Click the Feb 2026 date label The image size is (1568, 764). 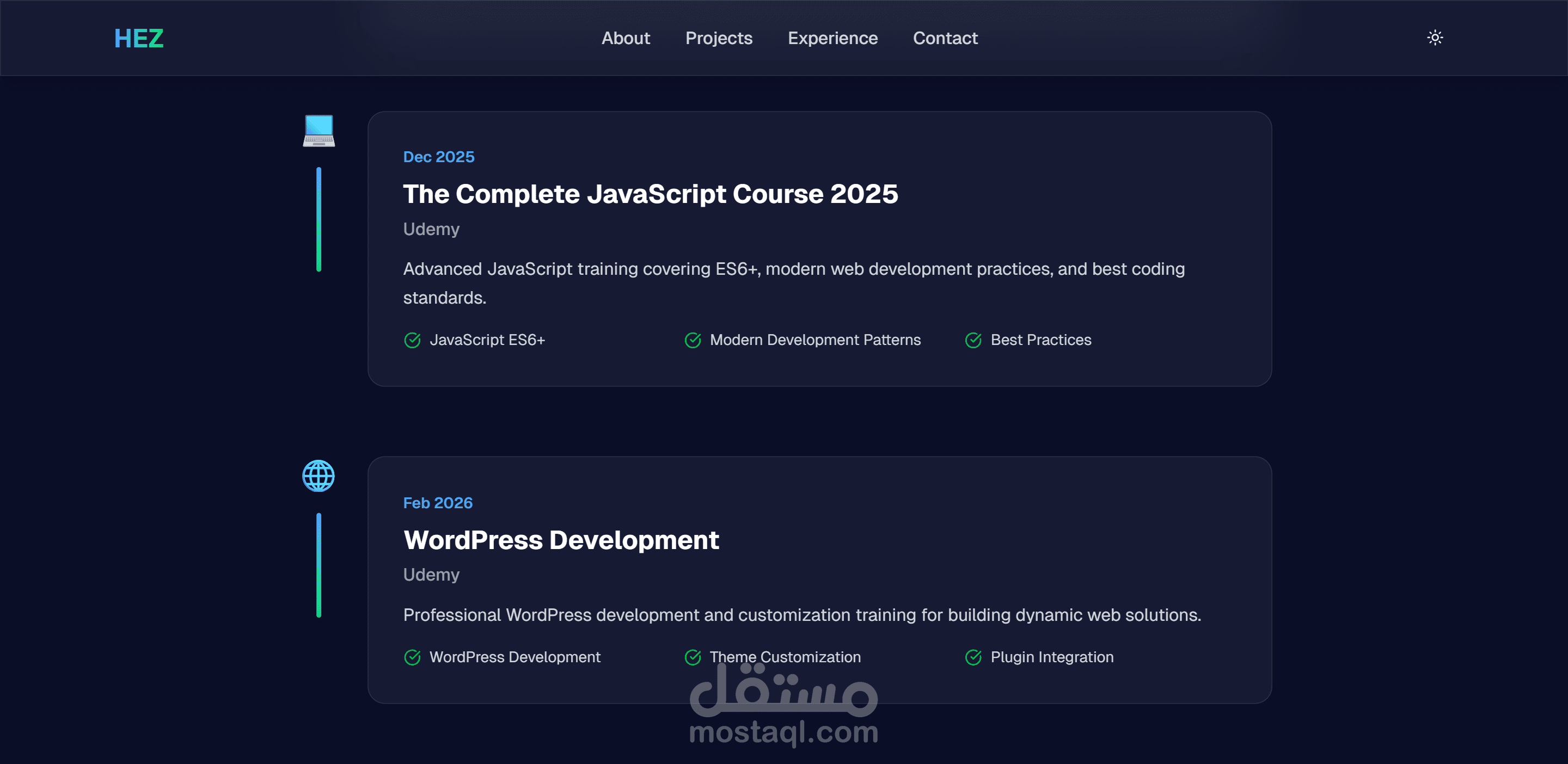(438, 503)
